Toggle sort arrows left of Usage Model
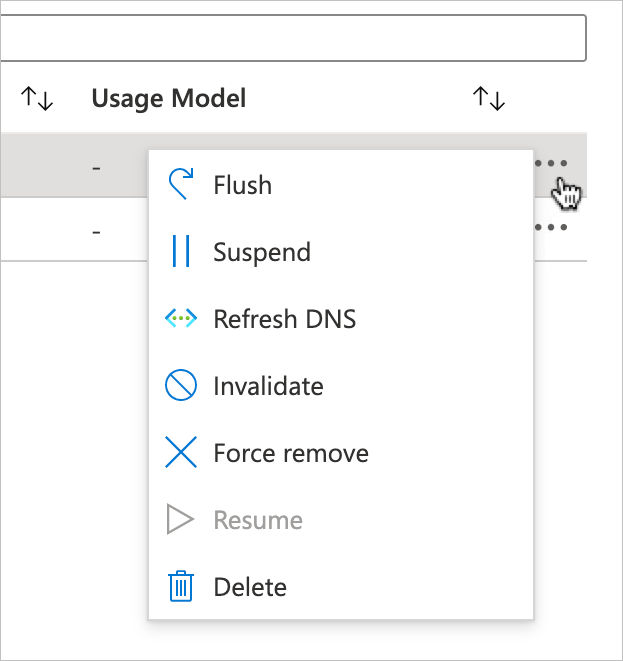Image resolution: width=623 pixels, height=661 pixels. [36, 98]
